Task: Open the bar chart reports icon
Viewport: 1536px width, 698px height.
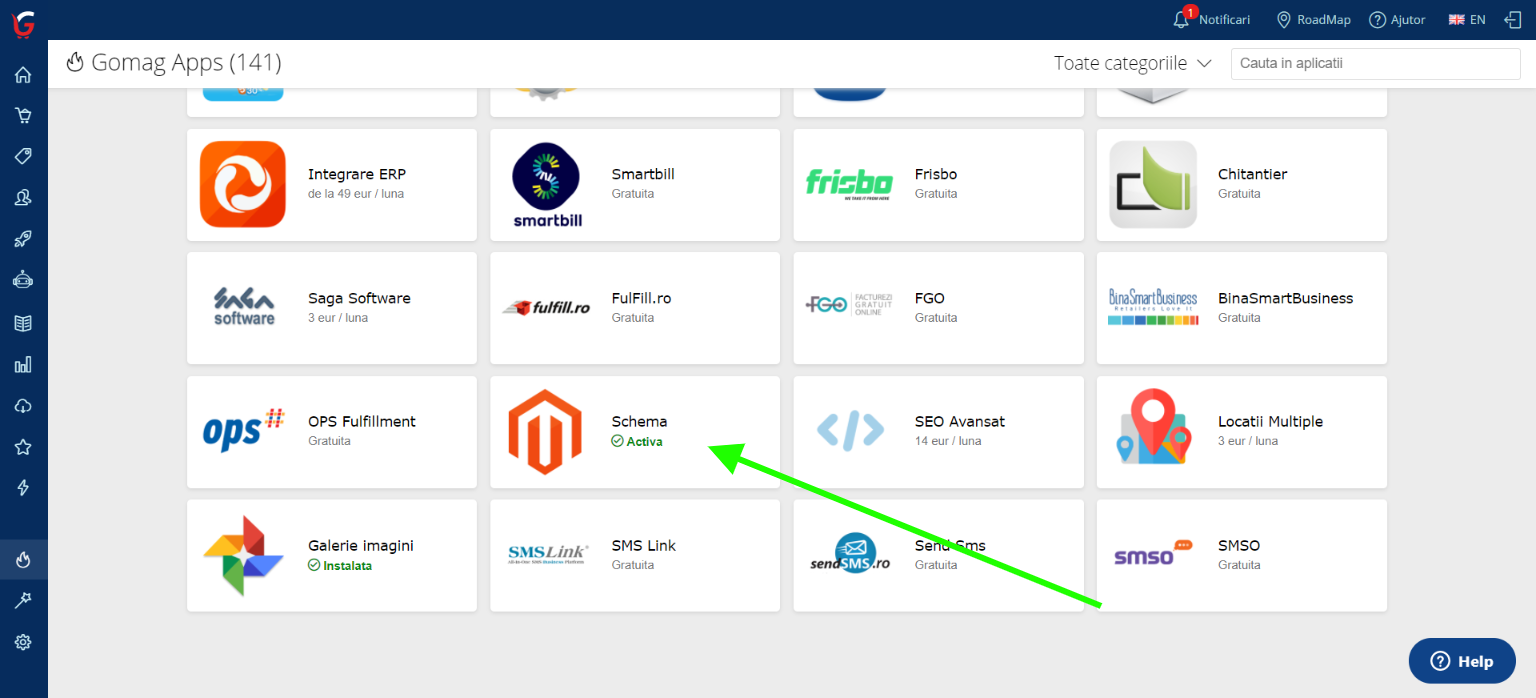Action: point(23,364)
